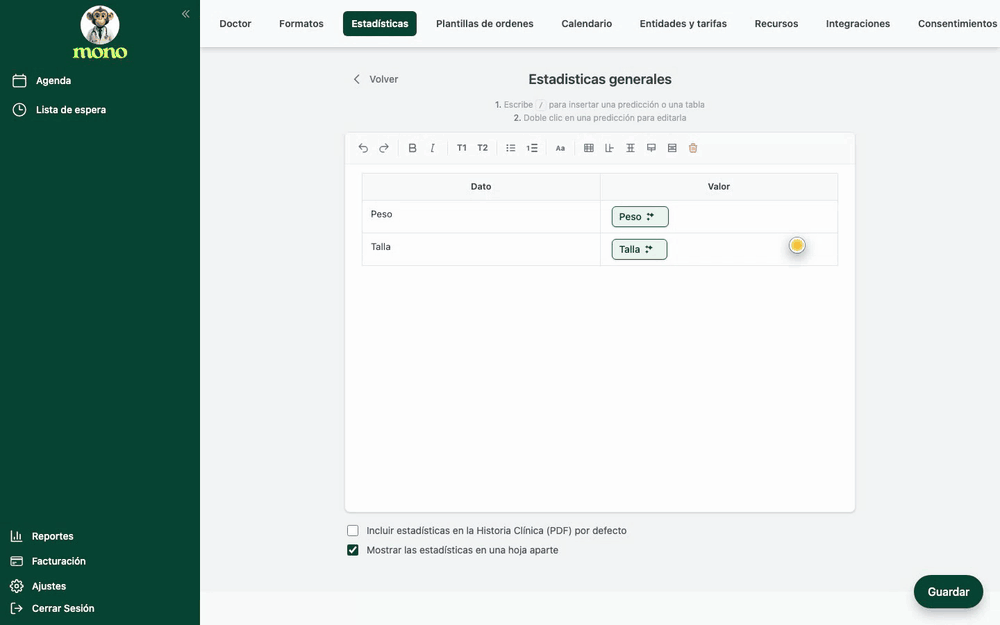Click the Aa text case button
Screen dimensions: 1000x625
click(560, 148)
